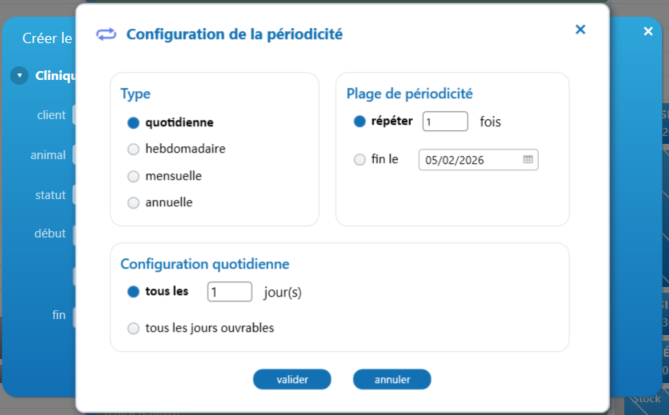Choose the annuelle periodicity option
This screenshot has width=669, height=415.
pos(133,202)
